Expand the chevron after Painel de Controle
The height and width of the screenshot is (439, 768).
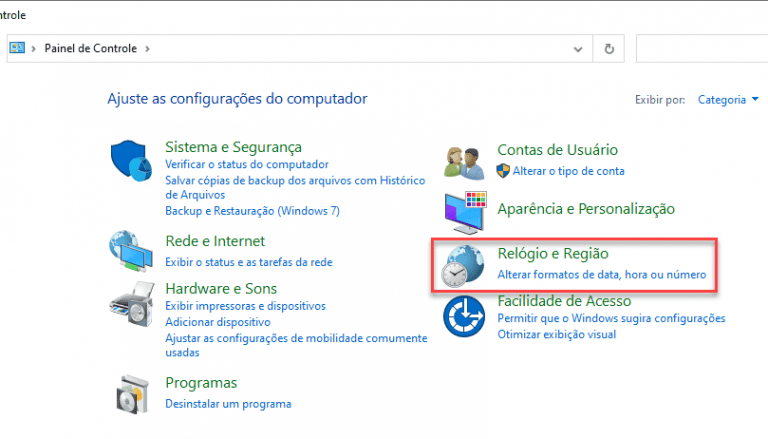[x=147, y=49]
